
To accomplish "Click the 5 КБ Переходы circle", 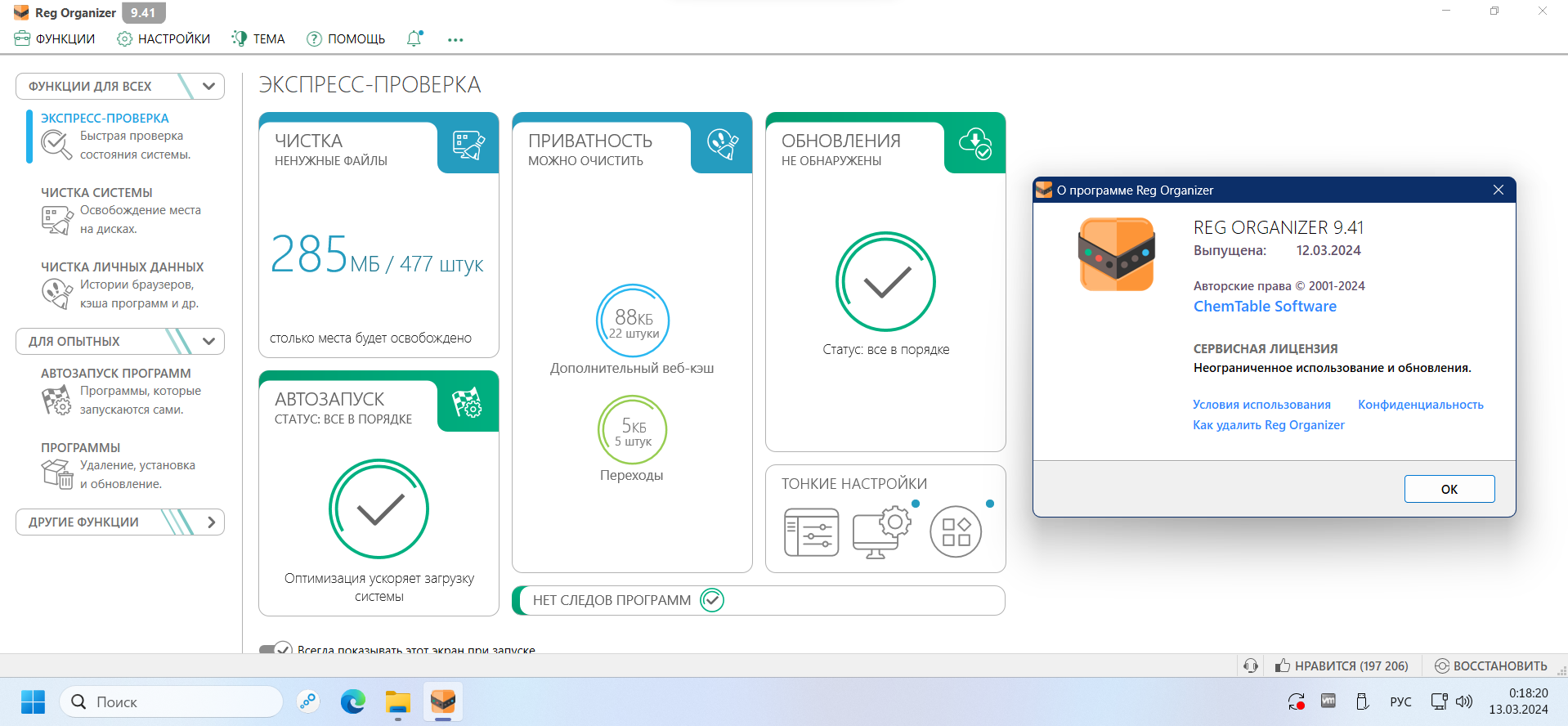I will [633, 430].
